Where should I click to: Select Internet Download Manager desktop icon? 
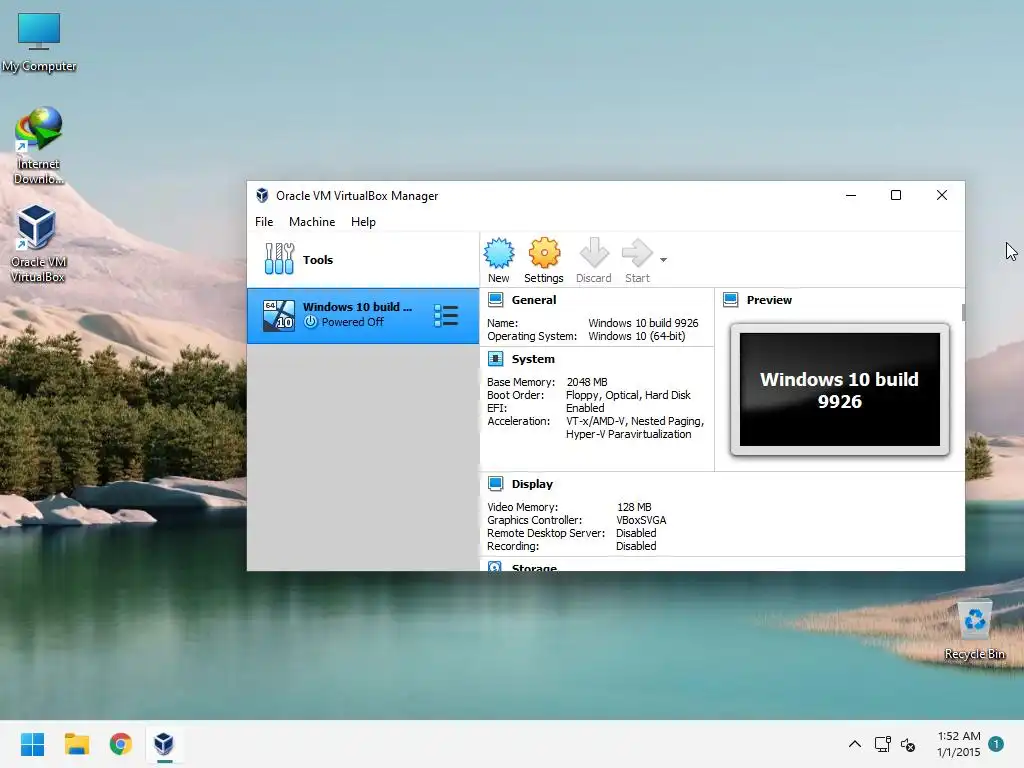[39, 146]
